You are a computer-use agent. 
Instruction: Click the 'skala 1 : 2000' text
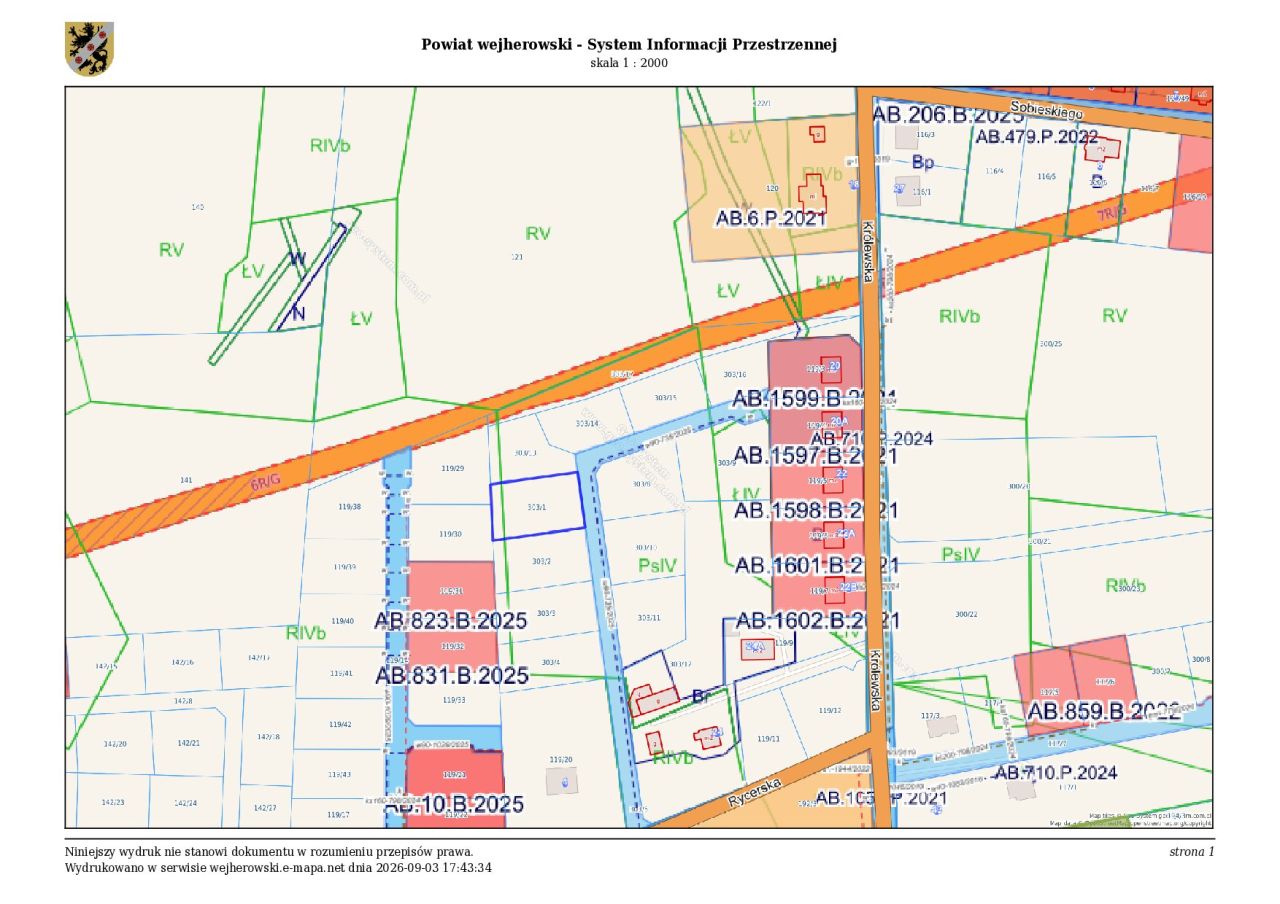coord(629,63)
